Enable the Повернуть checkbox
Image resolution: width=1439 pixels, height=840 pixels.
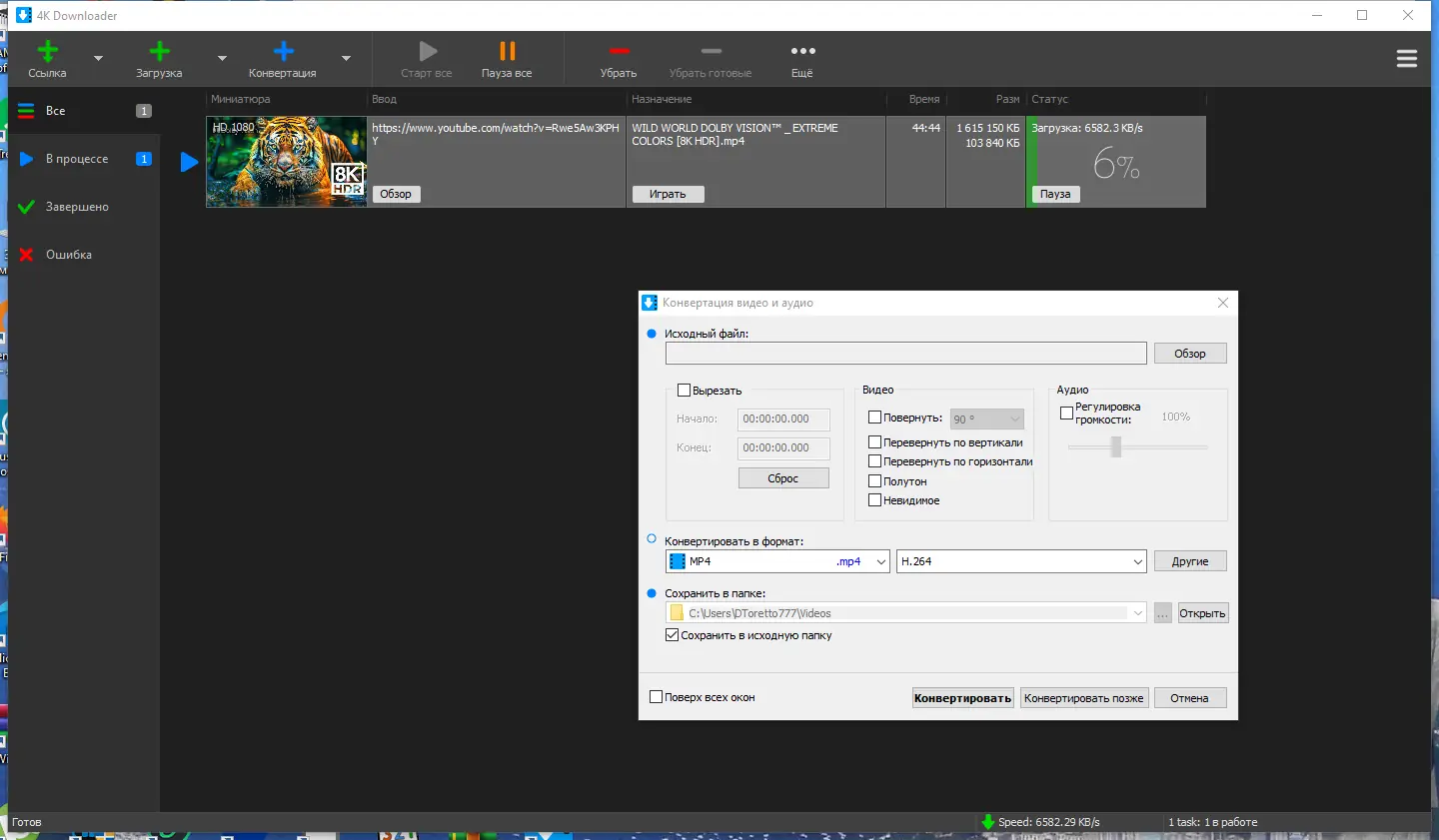pos(874,418)
